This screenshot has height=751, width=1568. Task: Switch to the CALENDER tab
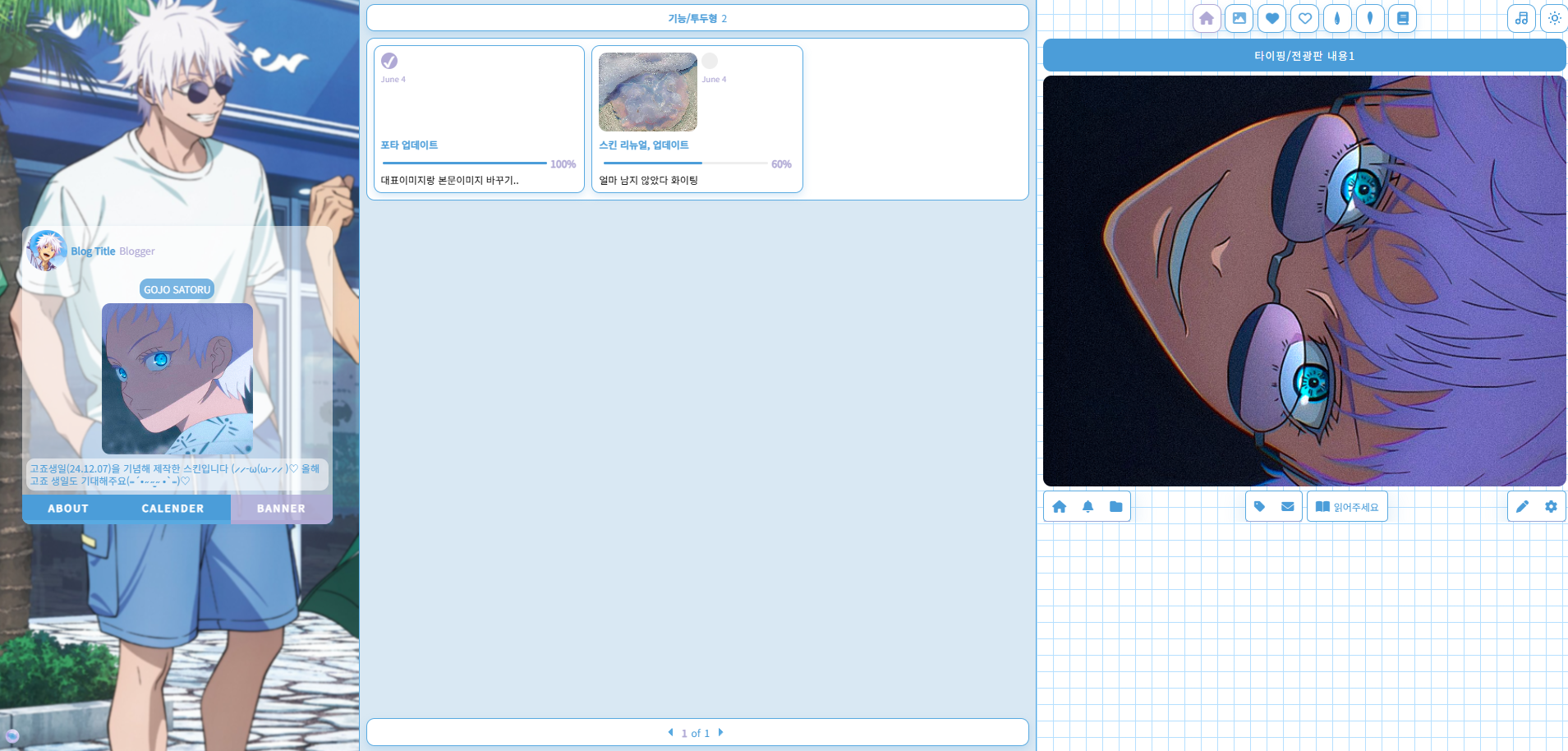pos(172,509)
